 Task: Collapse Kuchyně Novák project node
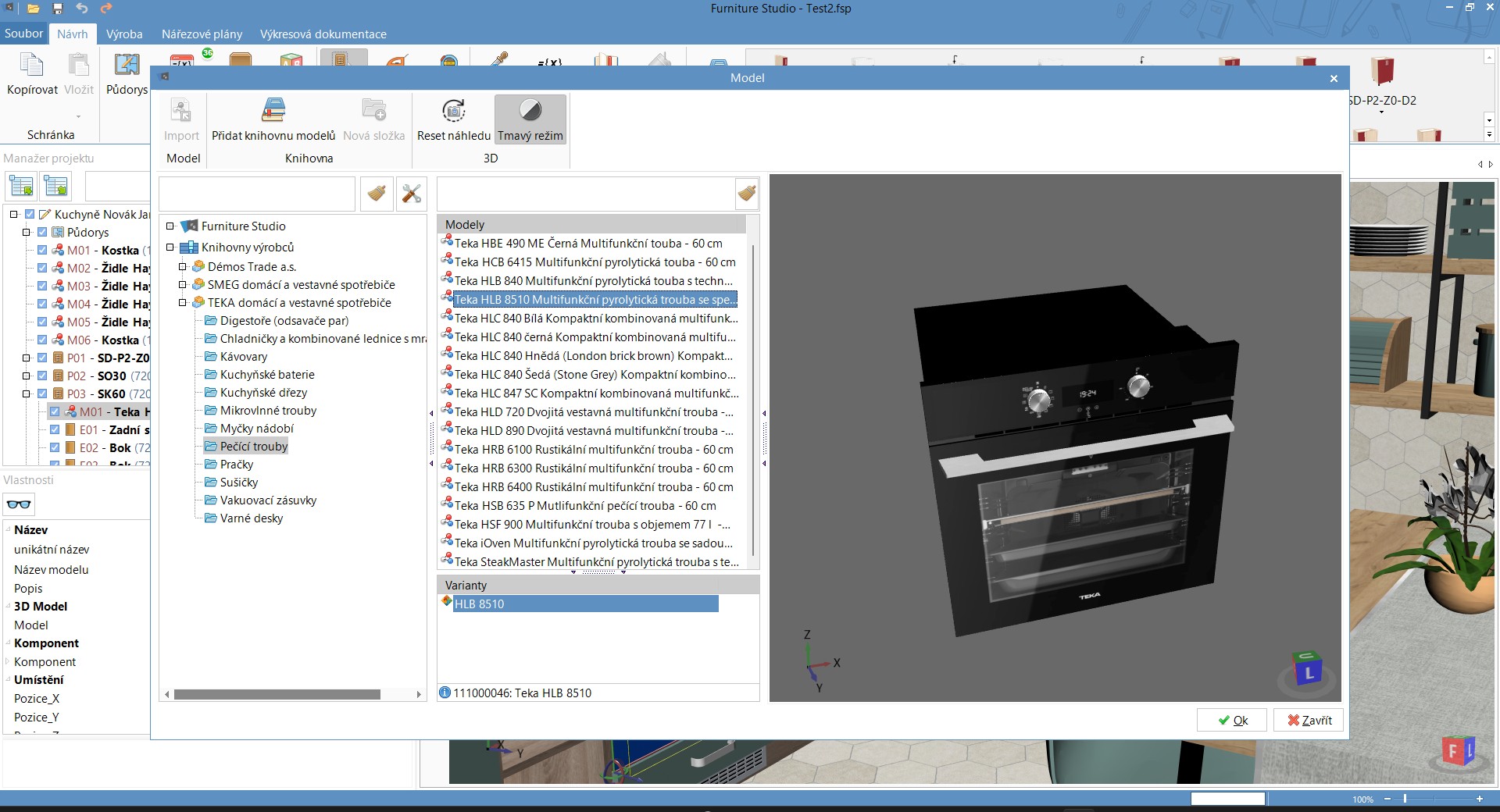(x=13, y=214)
